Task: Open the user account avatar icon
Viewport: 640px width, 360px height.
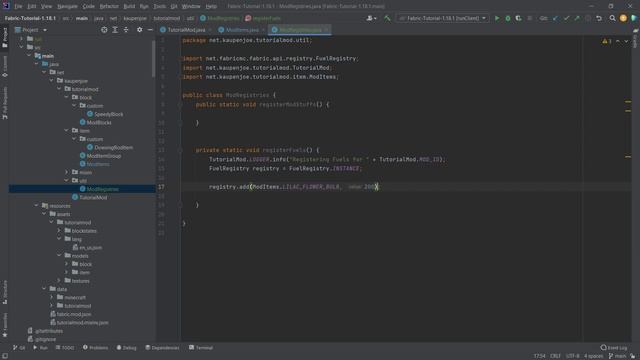Action: [x=623, y=18]
